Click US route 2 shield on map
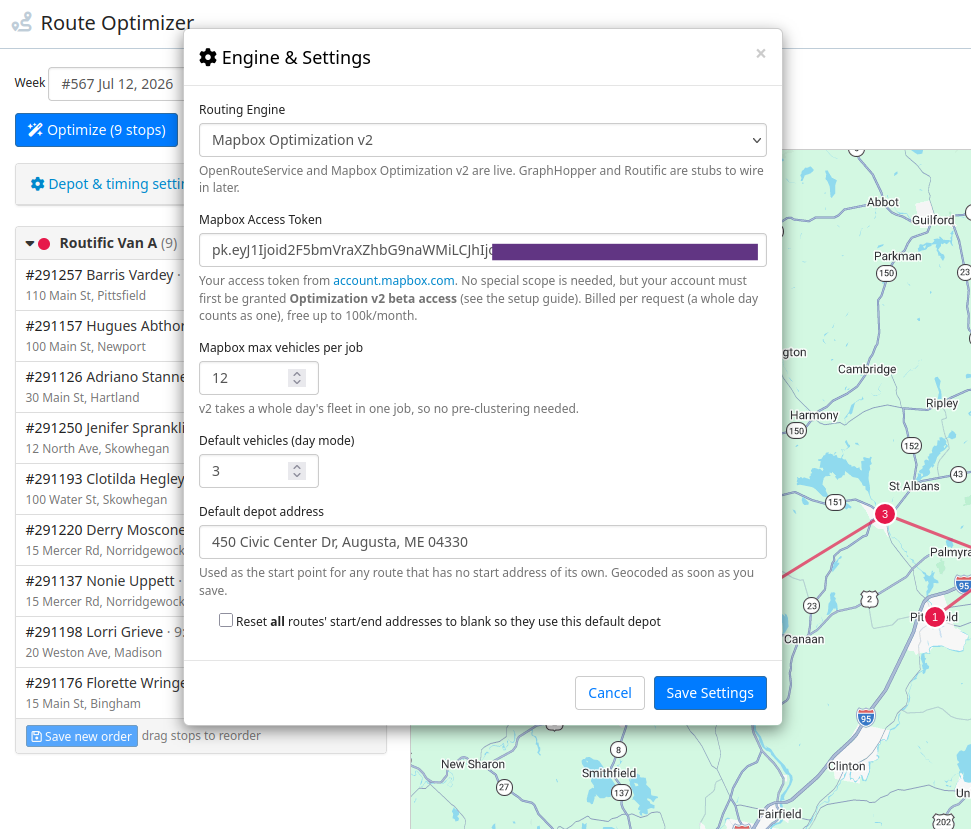This screenshot has width=971, height=829. pos(869,599)
